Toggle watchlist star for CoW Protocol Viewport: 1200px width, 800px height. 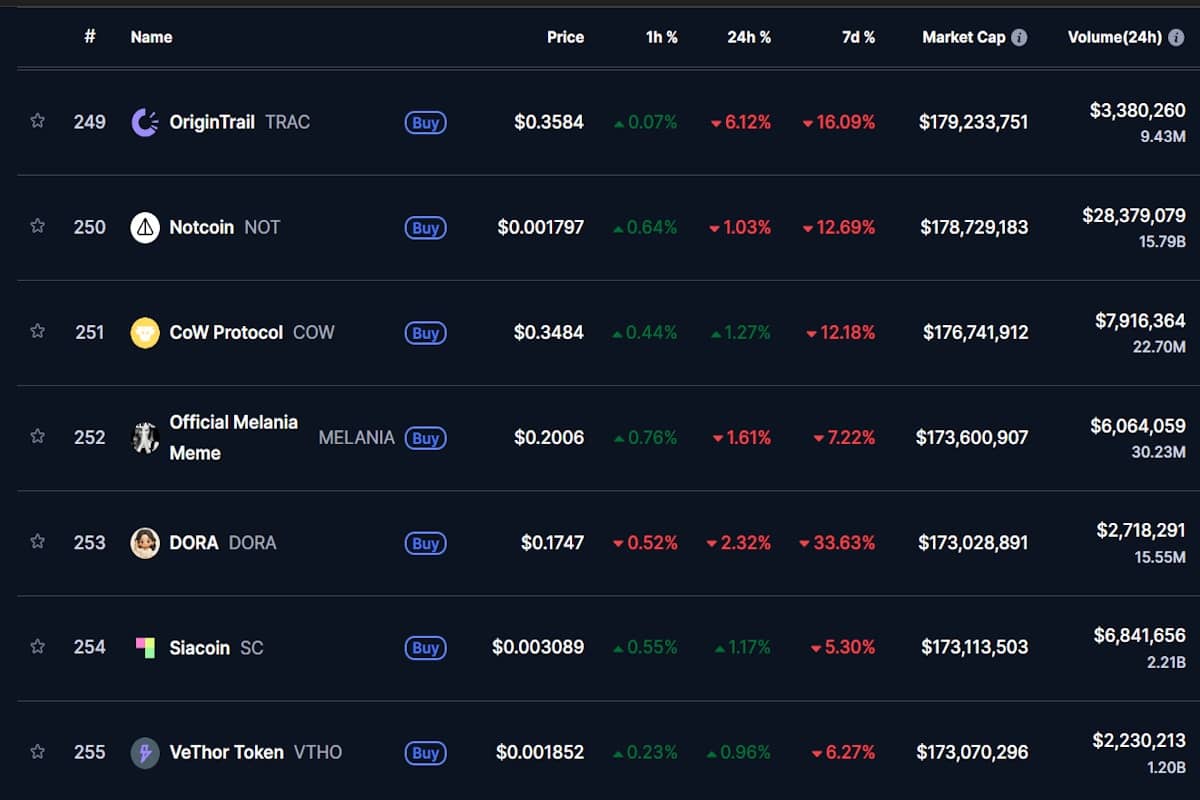tap(37, 331)
